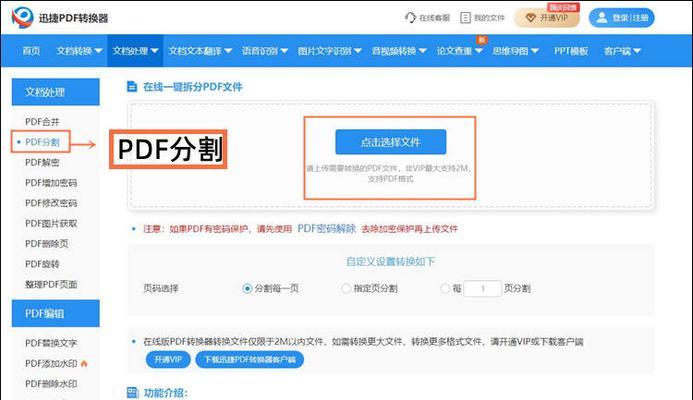Open PDF替换文字 in the sidebar

pyautogui.click(x=51, y=343)
